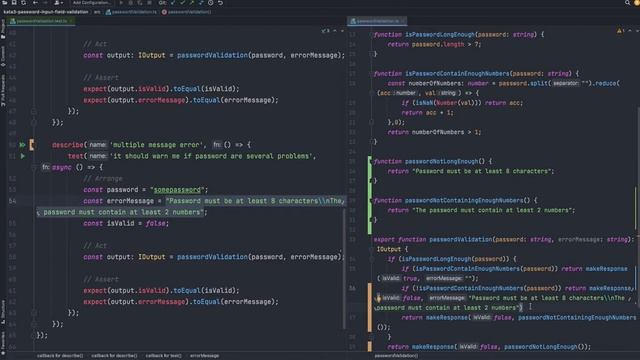
Task: Open the Add Configuration selector
Action: click(x=92, y=2)
